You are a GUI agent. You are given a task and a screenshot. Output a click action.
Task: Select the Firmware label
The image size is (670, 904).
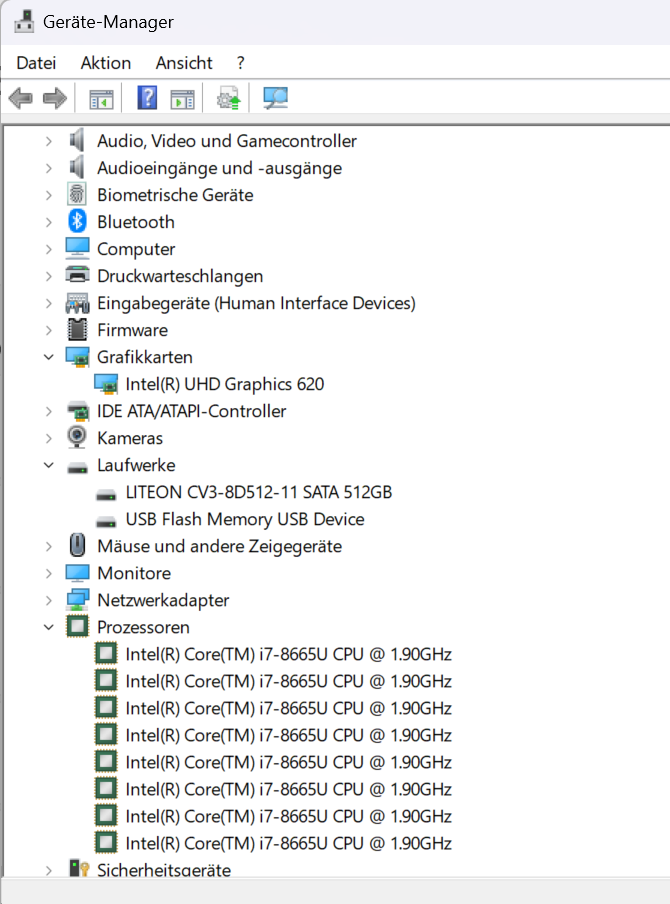coord(133,330)
